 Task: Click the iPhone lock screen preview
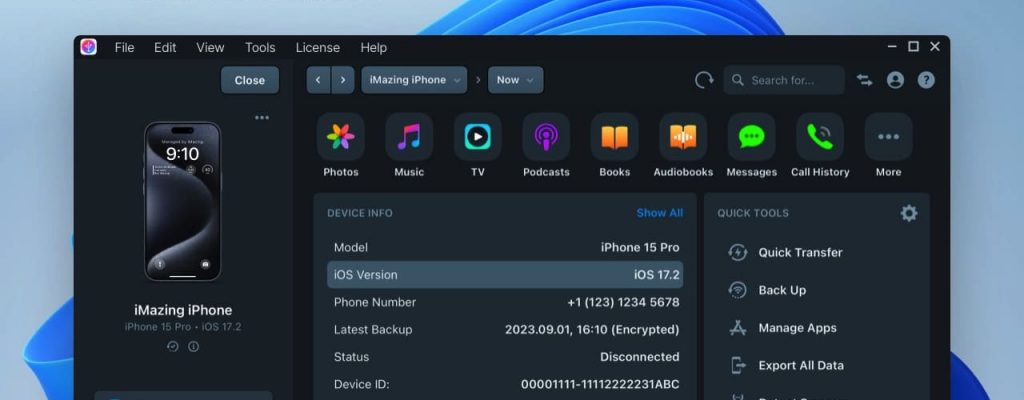[183, 201]
